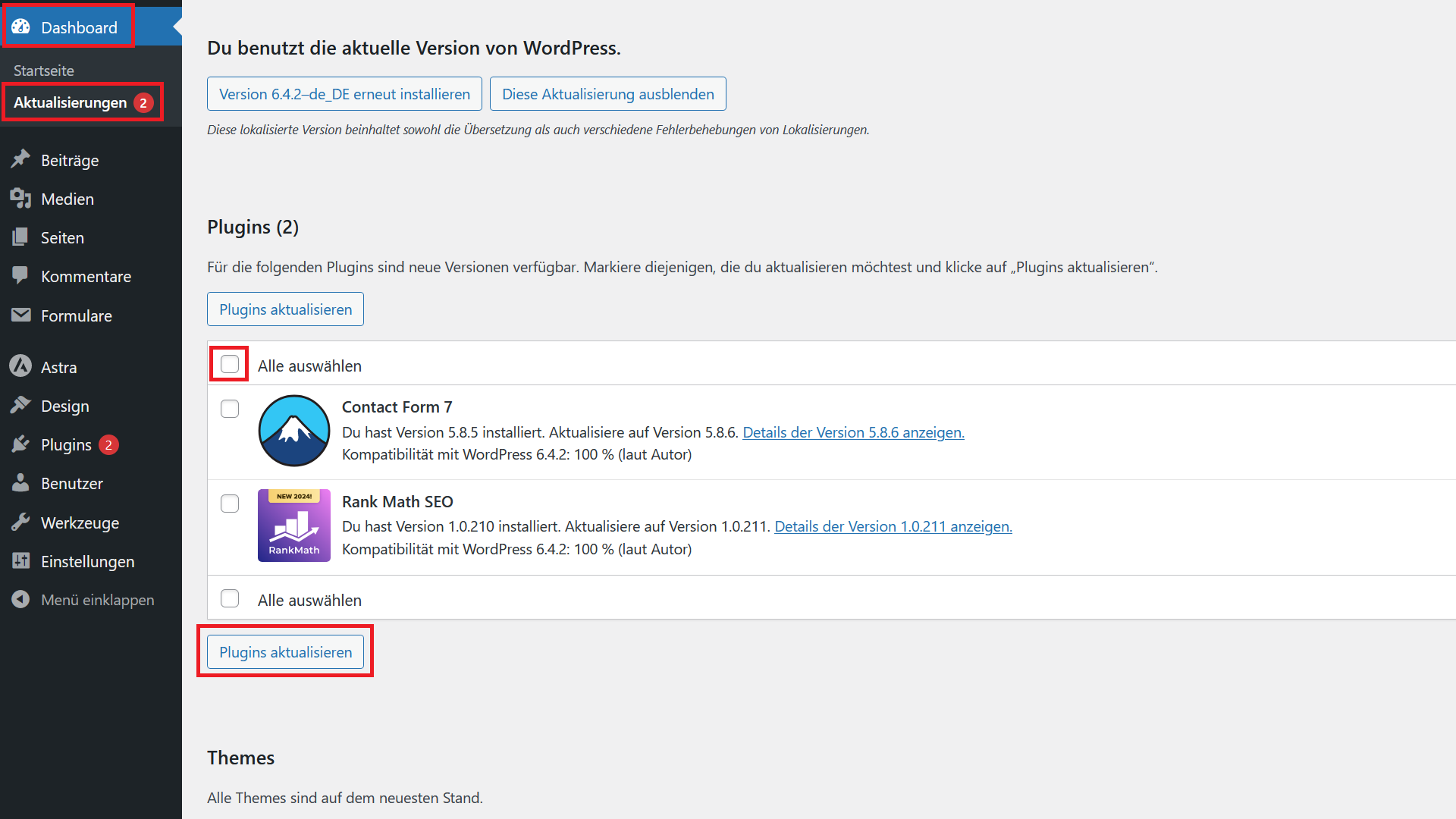The height and width of the screenshot is (819, 1456).
Task: Click the Rank Math SEO plugin logo
Action: 294,526
